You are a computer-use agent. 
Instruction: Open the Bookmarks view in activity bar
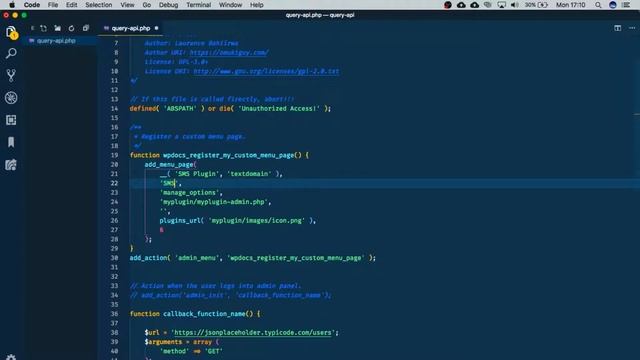[11, 142]
